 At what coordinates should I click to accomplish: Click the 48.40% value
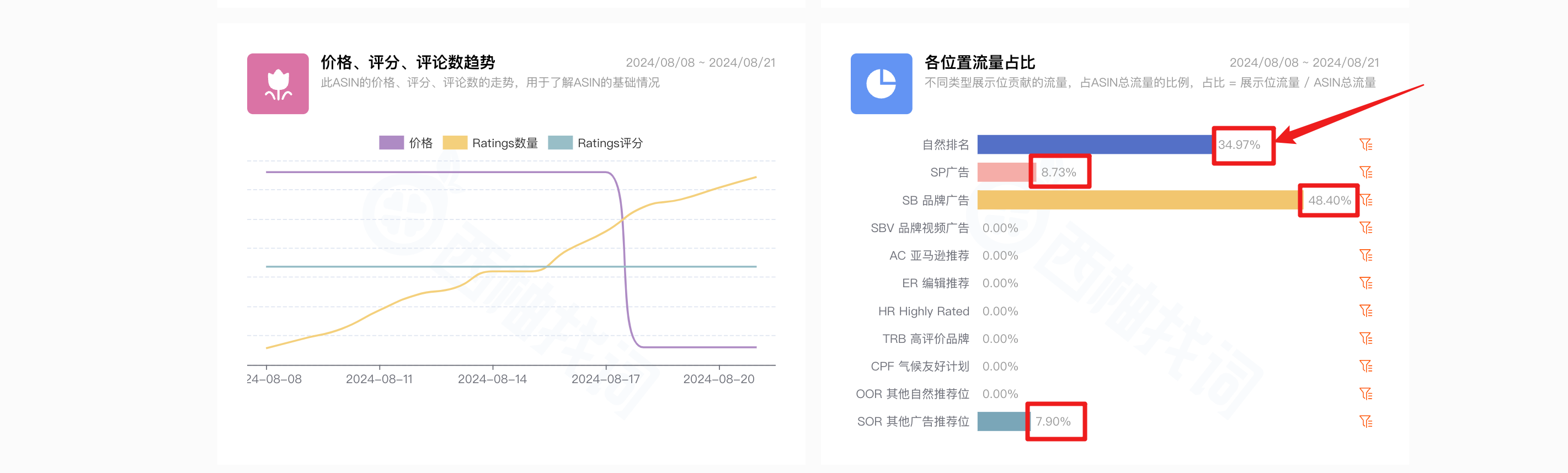[x=1330, y=201]
